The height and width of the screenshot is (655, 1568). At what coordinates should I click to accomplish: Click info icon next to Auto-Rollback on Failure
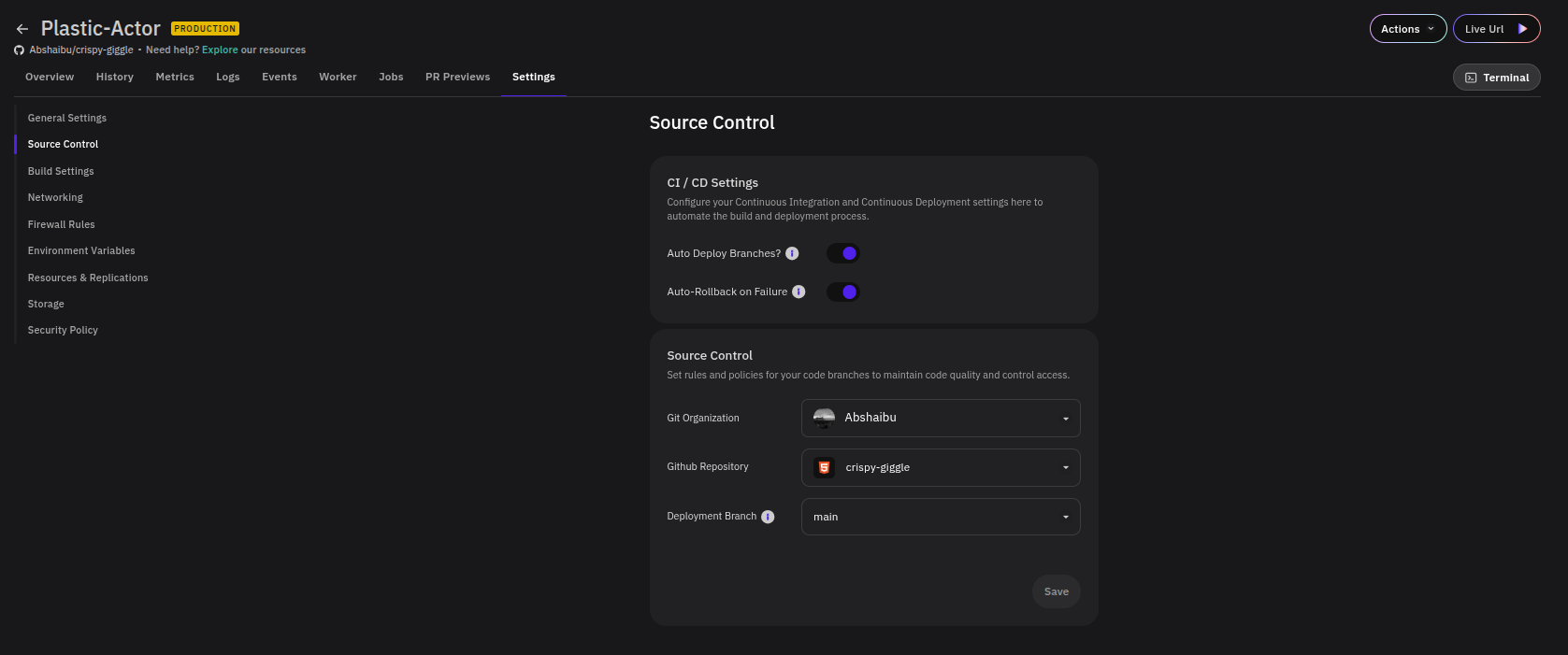[x=798, y=292]
